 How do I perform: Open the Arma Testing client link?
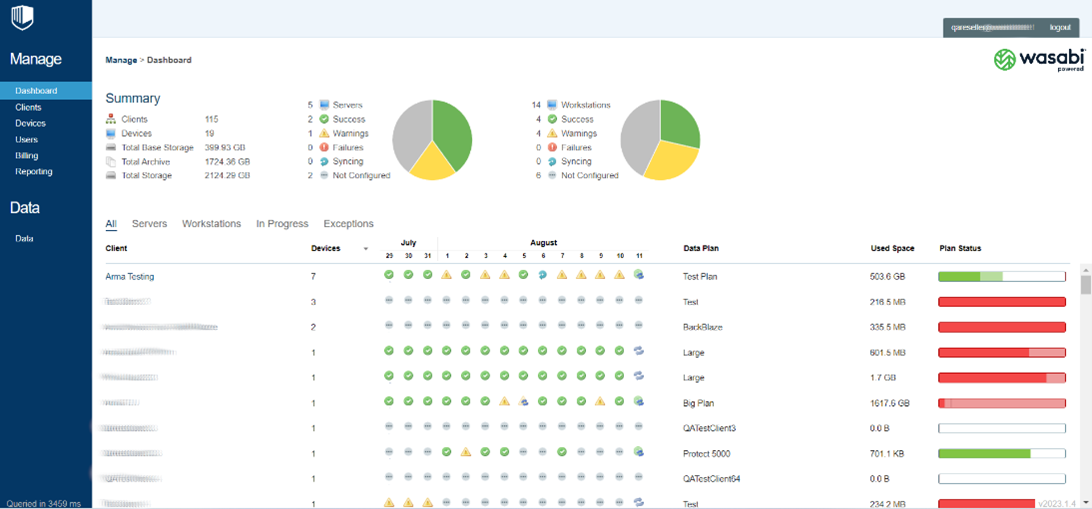[x=130, y=276]
